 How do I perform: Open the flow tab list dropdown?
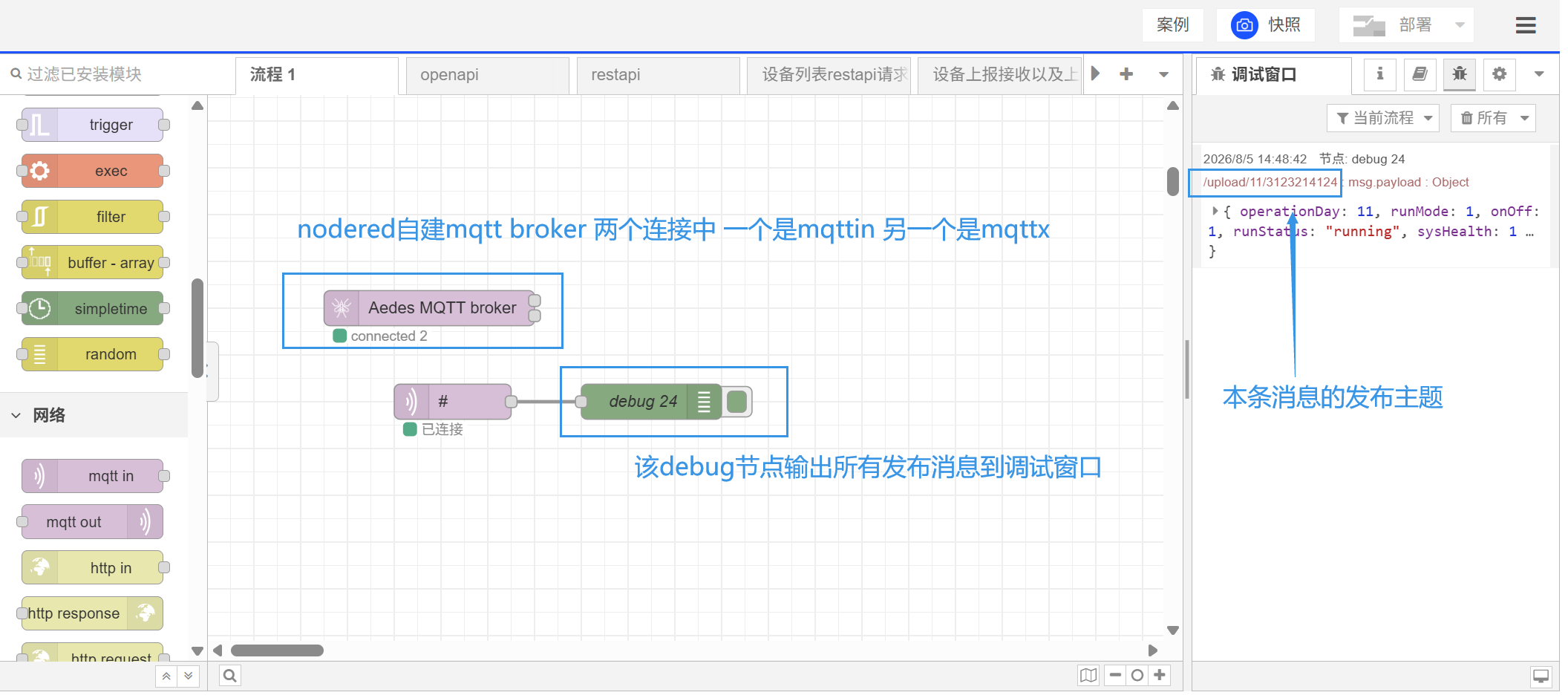1163,74
